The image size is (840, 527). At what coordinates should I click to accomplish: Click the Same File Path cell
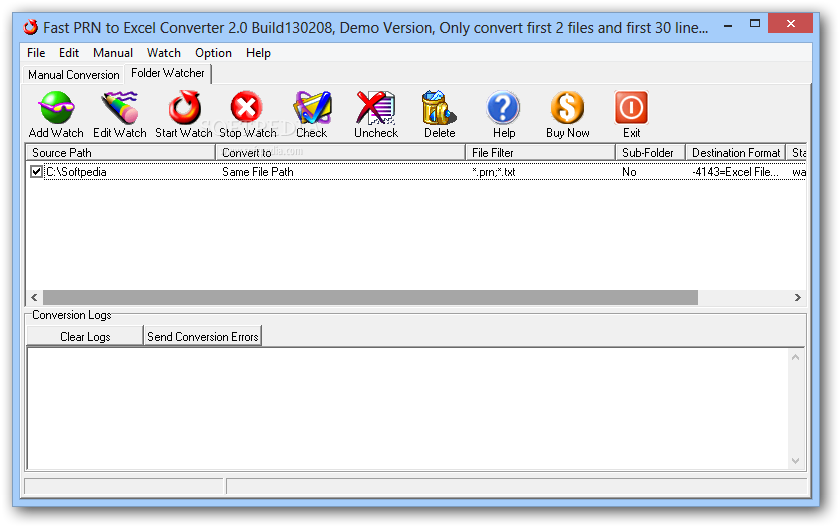[x=258, y=172]
